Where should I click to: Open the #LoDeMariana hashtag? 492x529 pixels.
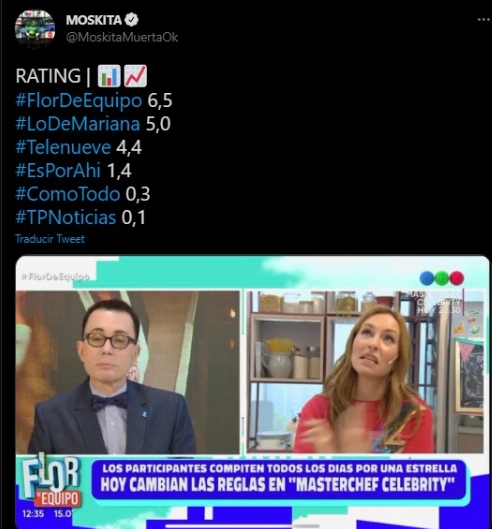click(x=78, y=124)
